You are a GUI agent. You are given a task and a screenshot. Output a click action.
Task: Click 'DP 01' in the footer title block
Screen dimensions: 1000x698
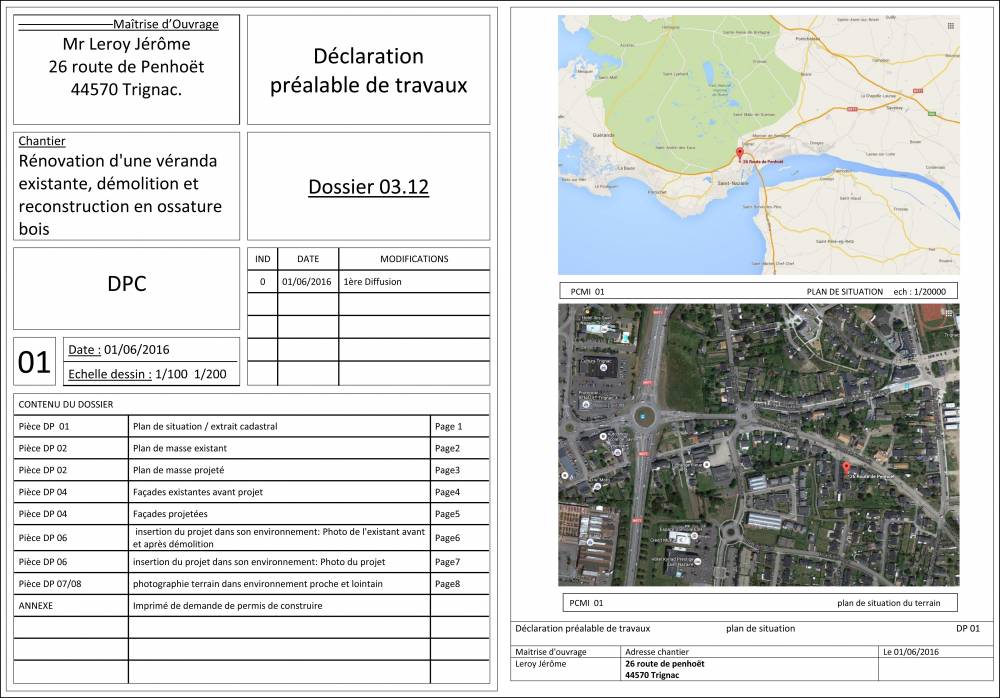[x=968, y=628]
